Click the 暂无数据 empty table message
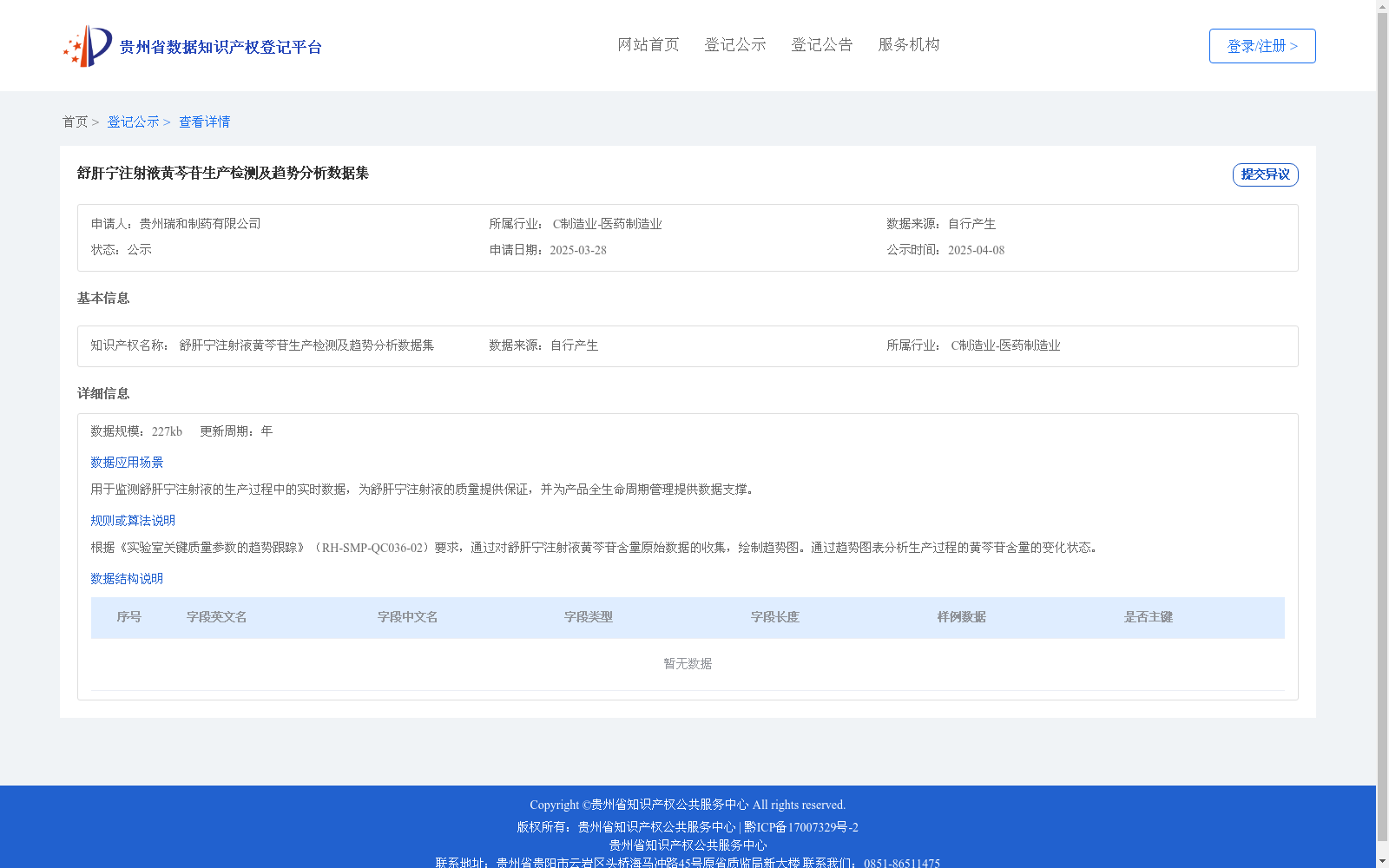The width and height of the screenshot is (1389, 868). pos(688,664)
